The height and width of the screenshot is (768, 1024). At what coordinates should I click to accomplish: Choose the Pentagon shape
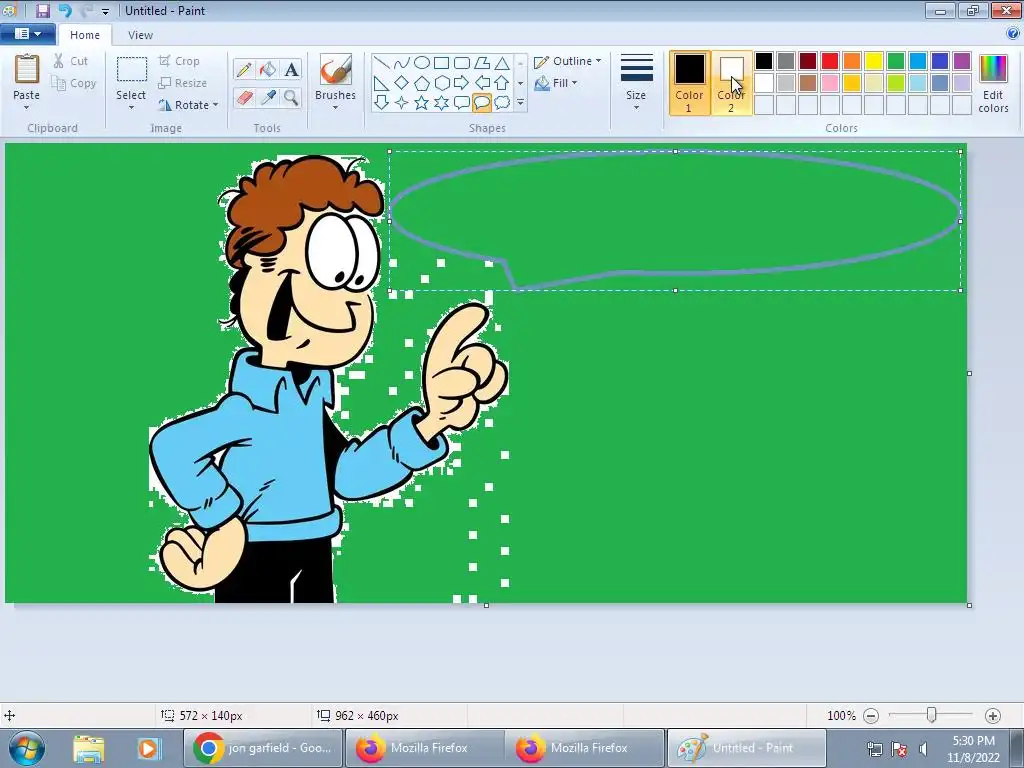(422, 83)
